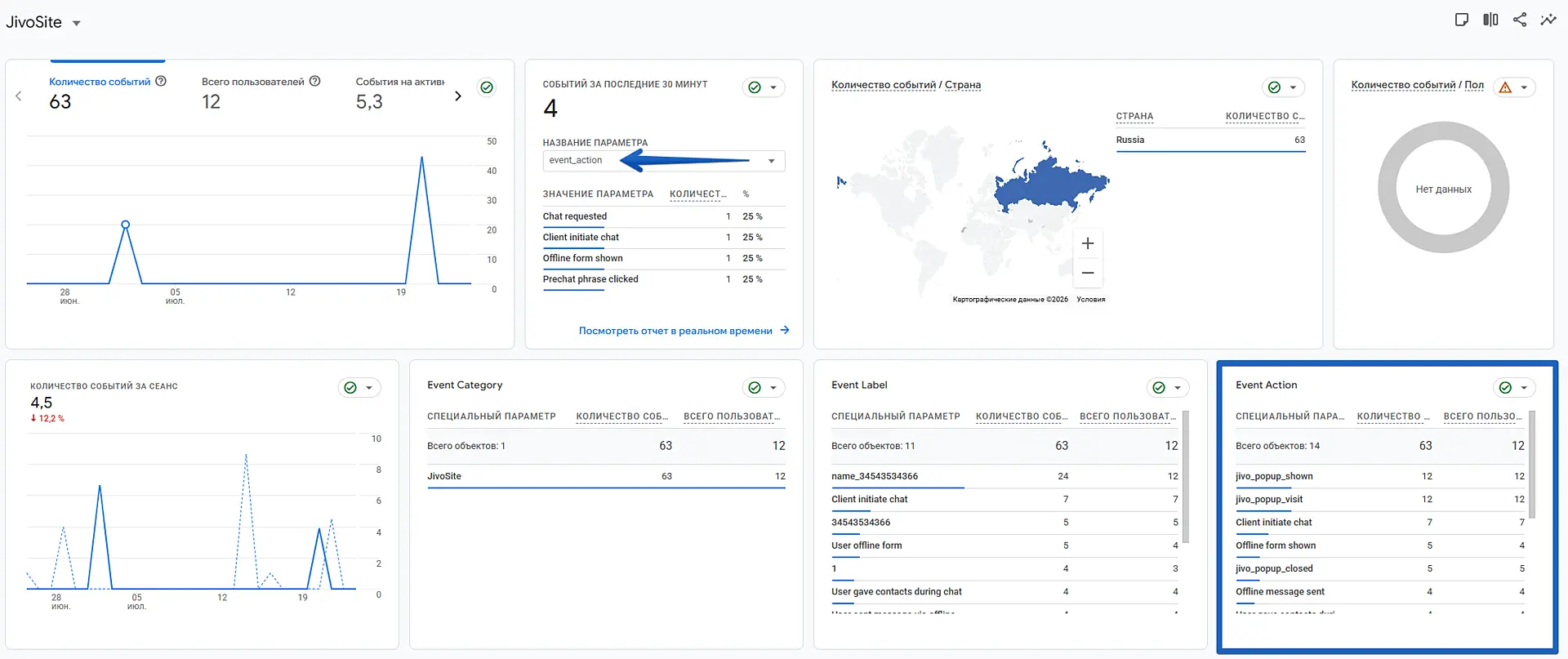
Task: Expand the JivoSite report title dropdown
Action: click(x=77, y=23)
